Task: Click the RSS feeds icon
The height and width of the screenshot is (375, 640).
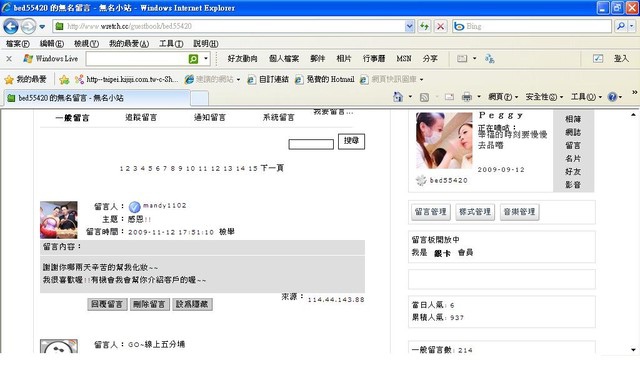Action: [x=424, y=97]
